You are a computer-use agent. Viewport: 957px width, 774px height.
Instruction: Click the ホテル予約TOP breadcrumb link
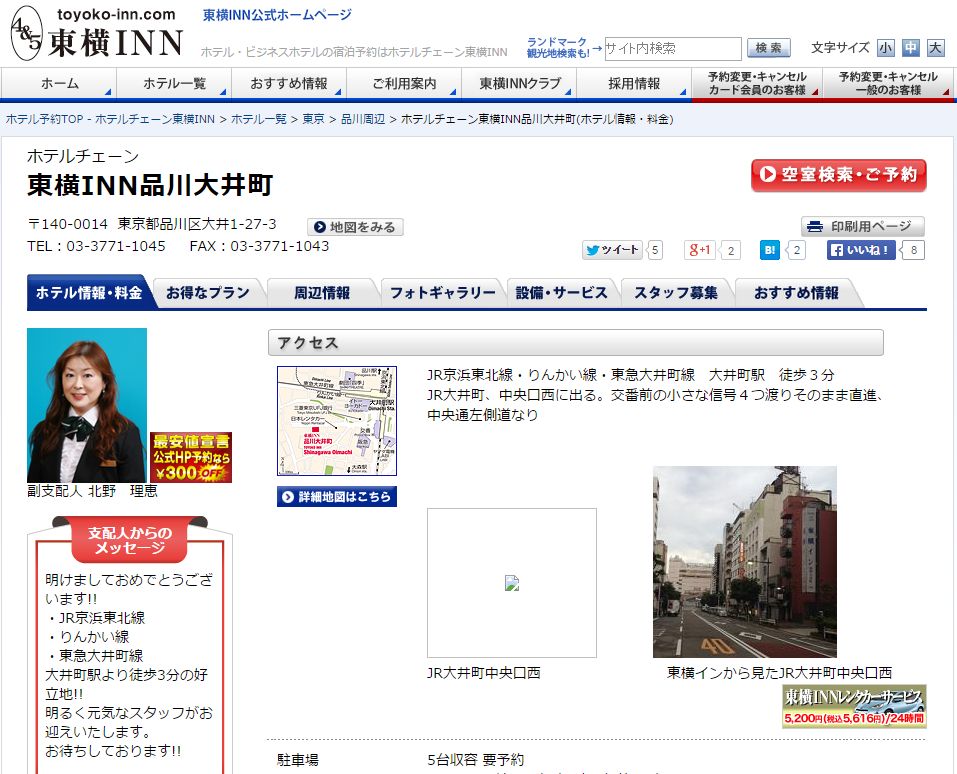click(x=110, y=119)
